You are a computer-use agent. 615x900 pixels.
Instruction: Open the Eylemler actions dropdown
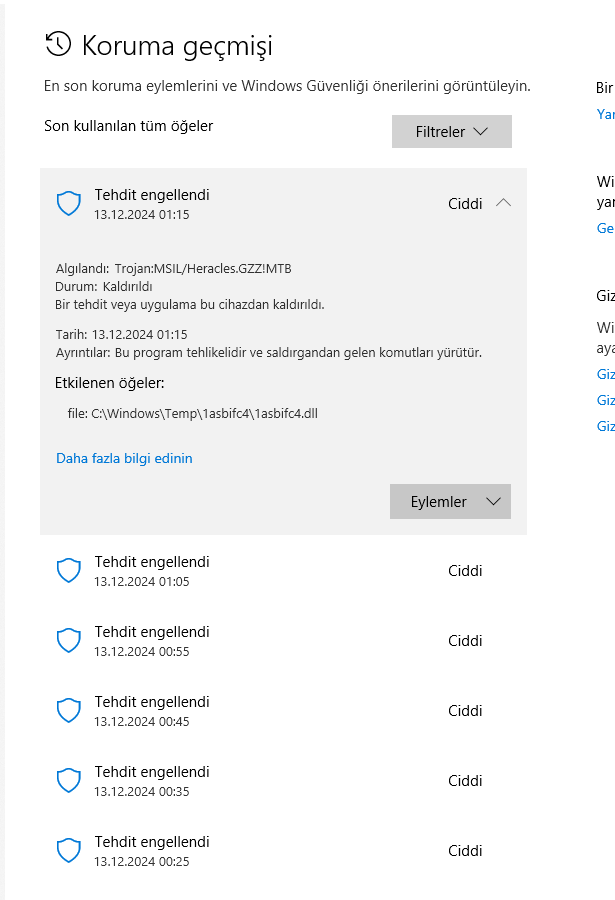tap(450, 502)
